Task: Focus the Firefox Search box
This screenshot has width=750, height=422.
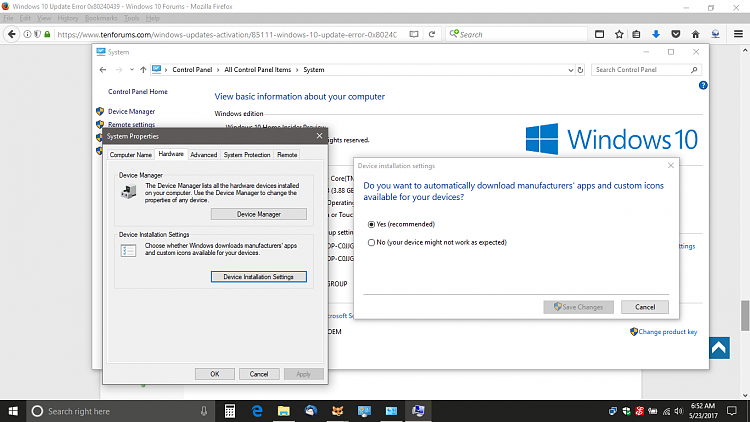Action: 517,34
